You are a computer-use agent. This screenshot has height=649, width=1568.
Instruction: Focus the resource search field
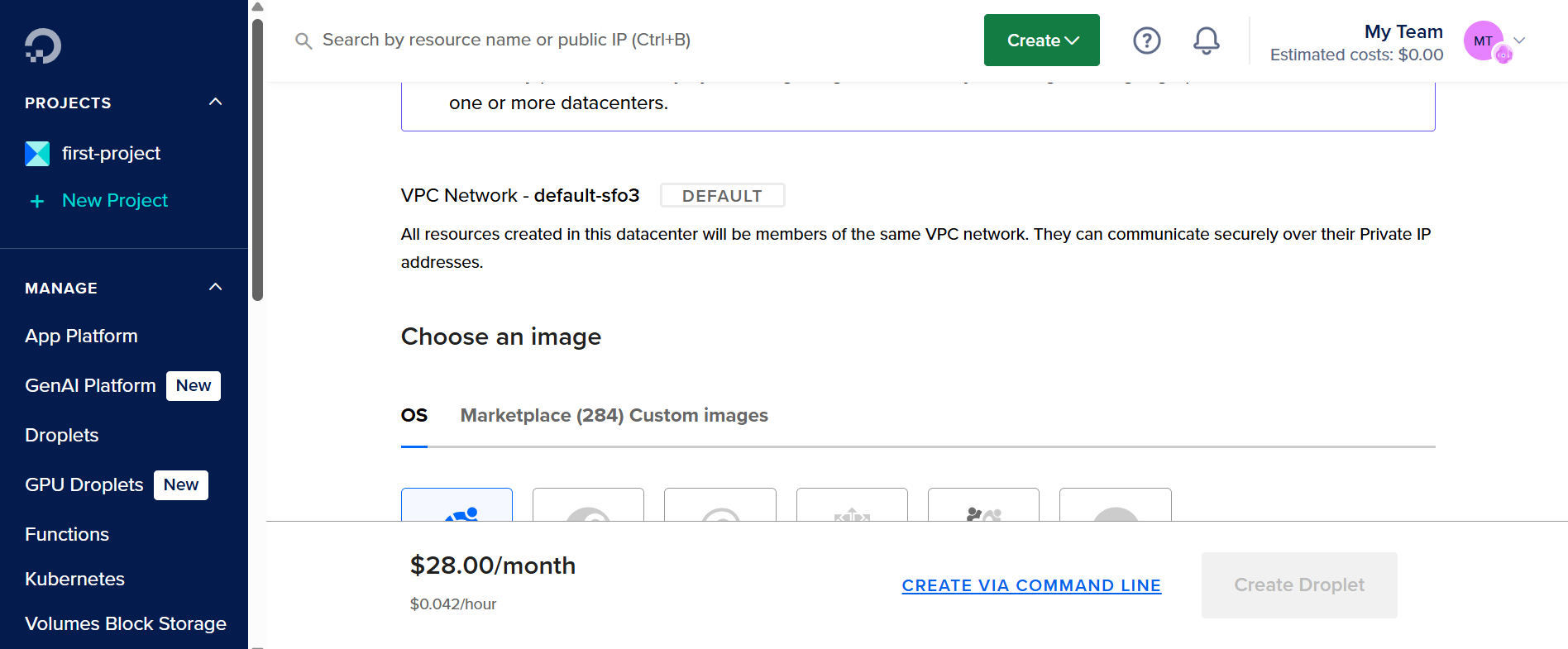coord(506,40)
